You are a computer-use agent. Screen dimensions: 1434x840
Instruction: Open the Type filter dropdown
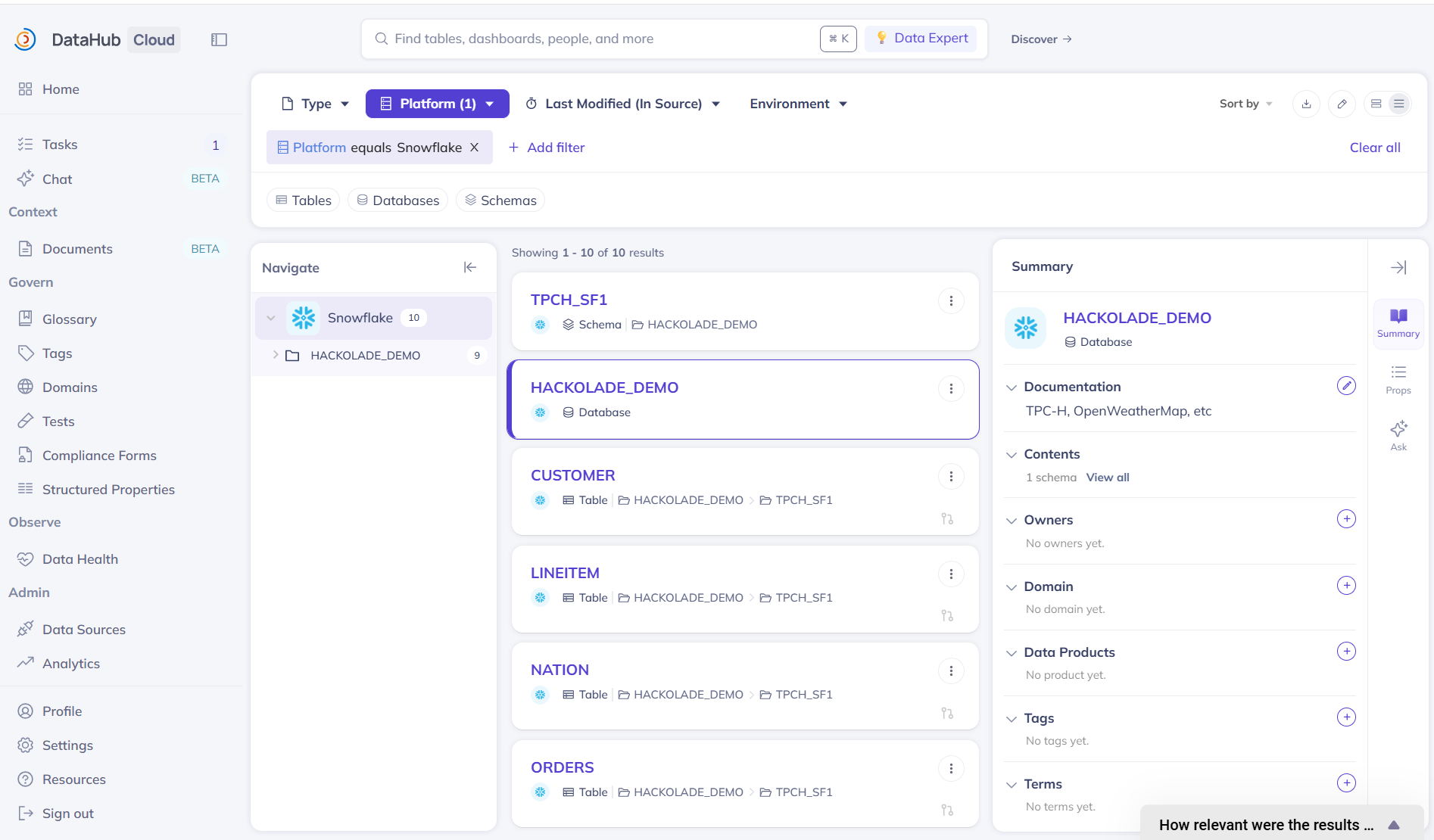point(315,104)
